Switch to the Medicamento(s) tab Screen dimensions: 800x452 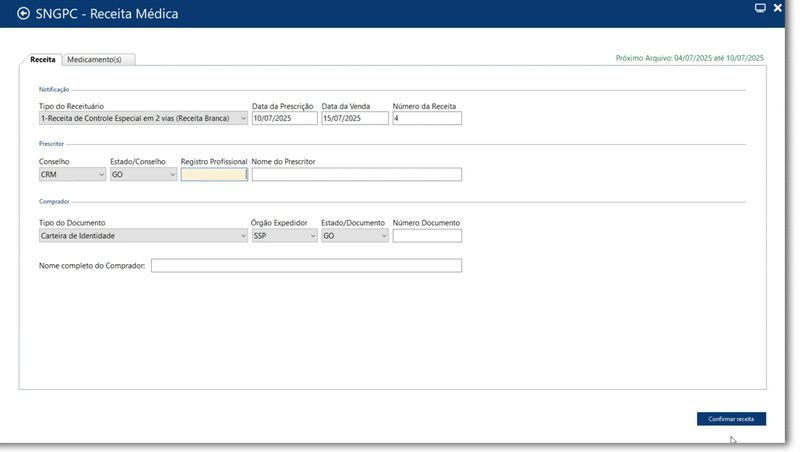[94, 60]
